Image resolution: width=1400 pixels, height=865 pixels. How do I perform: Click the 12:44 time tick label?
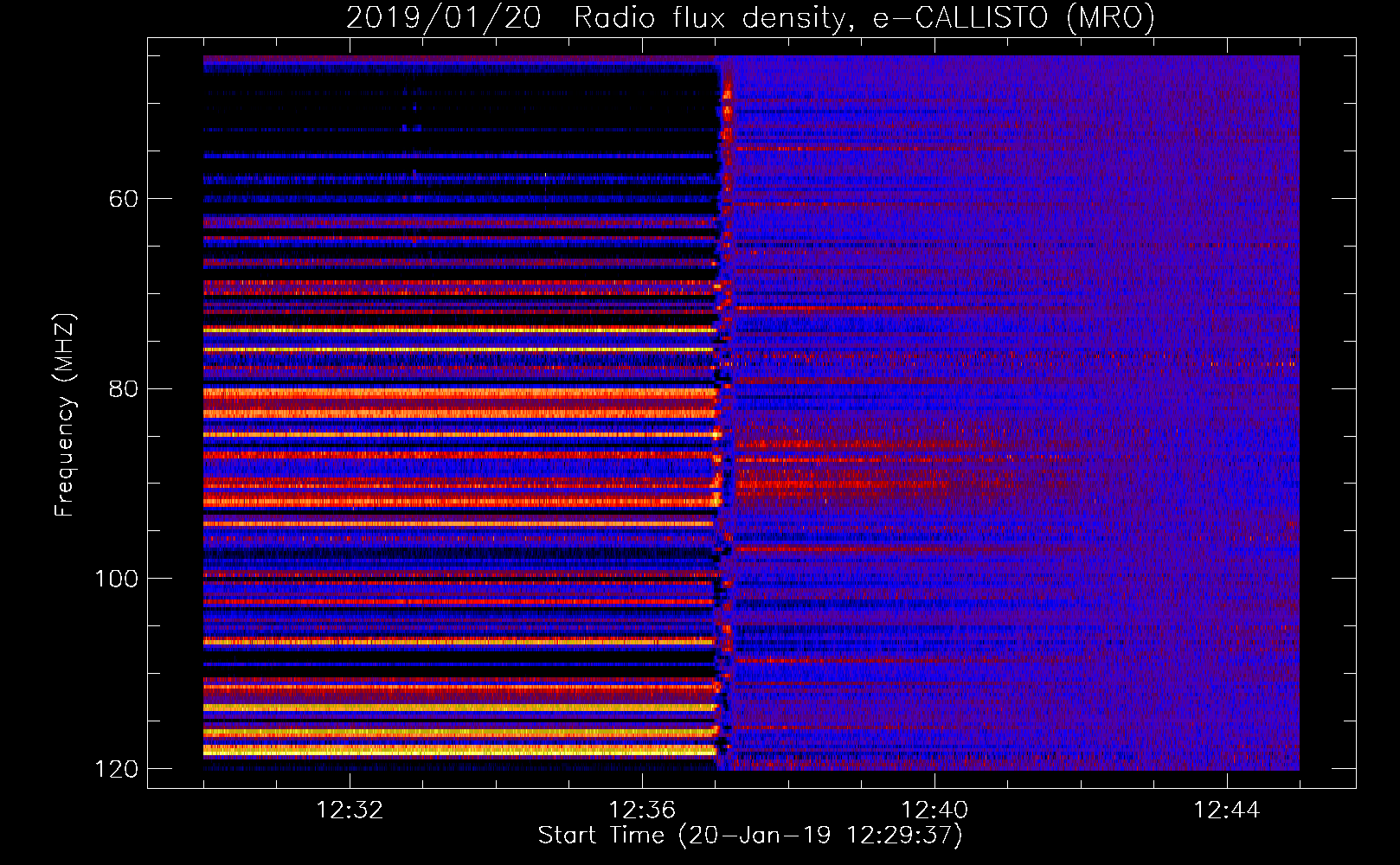click(1227, 811)
